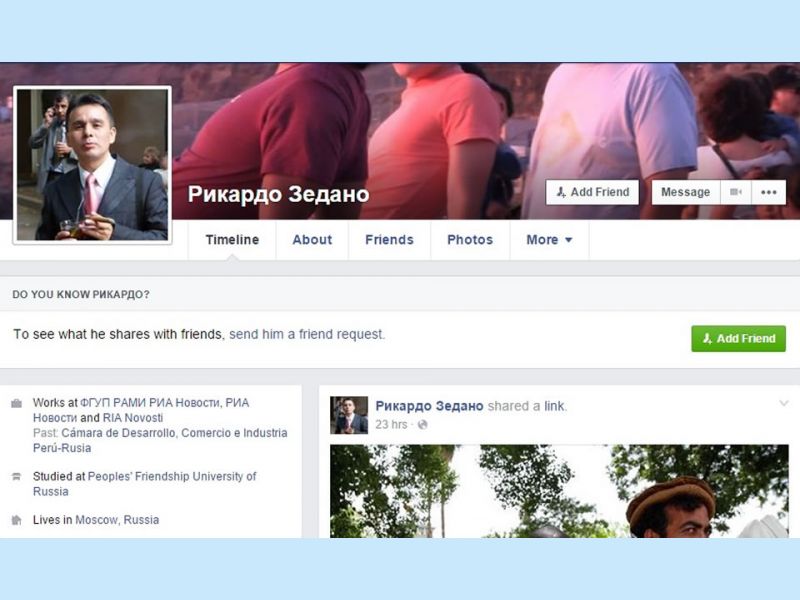This screenshot has width=800, height=600.
Task: Open the Friends tab
Action: click(x=389, y=240)
